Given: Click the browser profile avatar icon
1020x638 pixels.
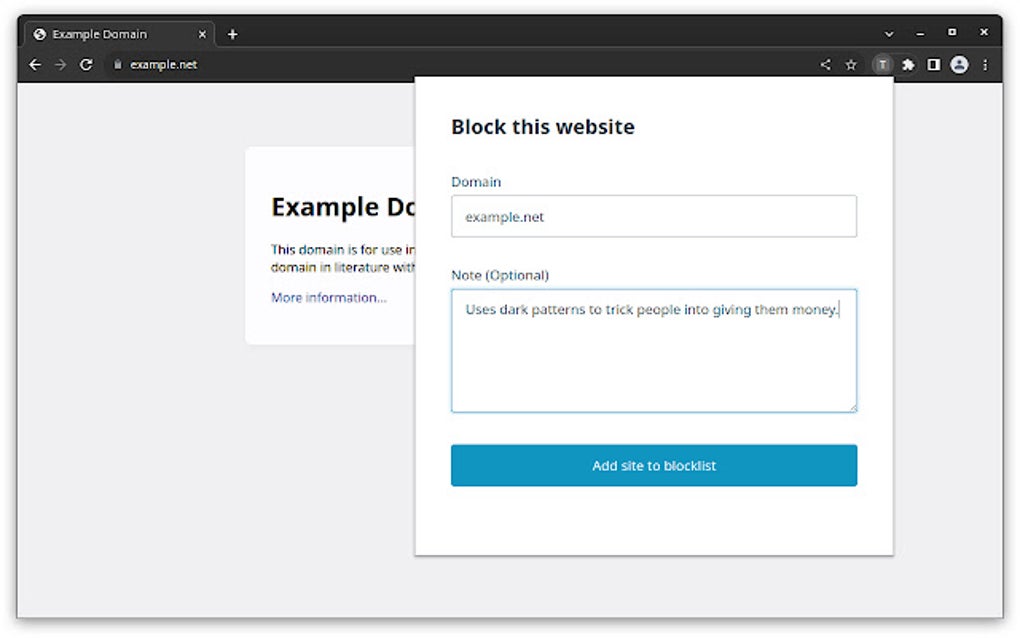Looking at the screenshot, I should tap(959, 64).
